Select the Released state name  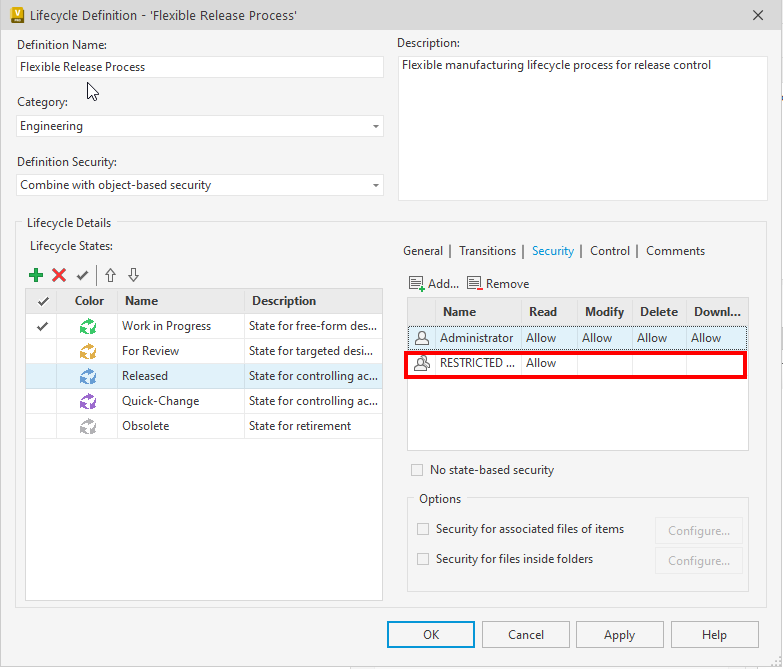coord(145,376)
